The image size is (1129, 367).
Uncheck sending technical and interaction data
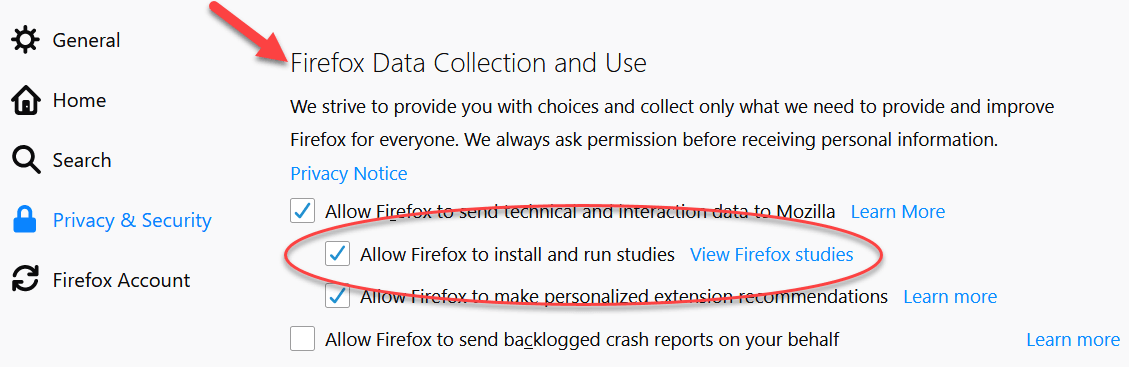tap(302, 212)
